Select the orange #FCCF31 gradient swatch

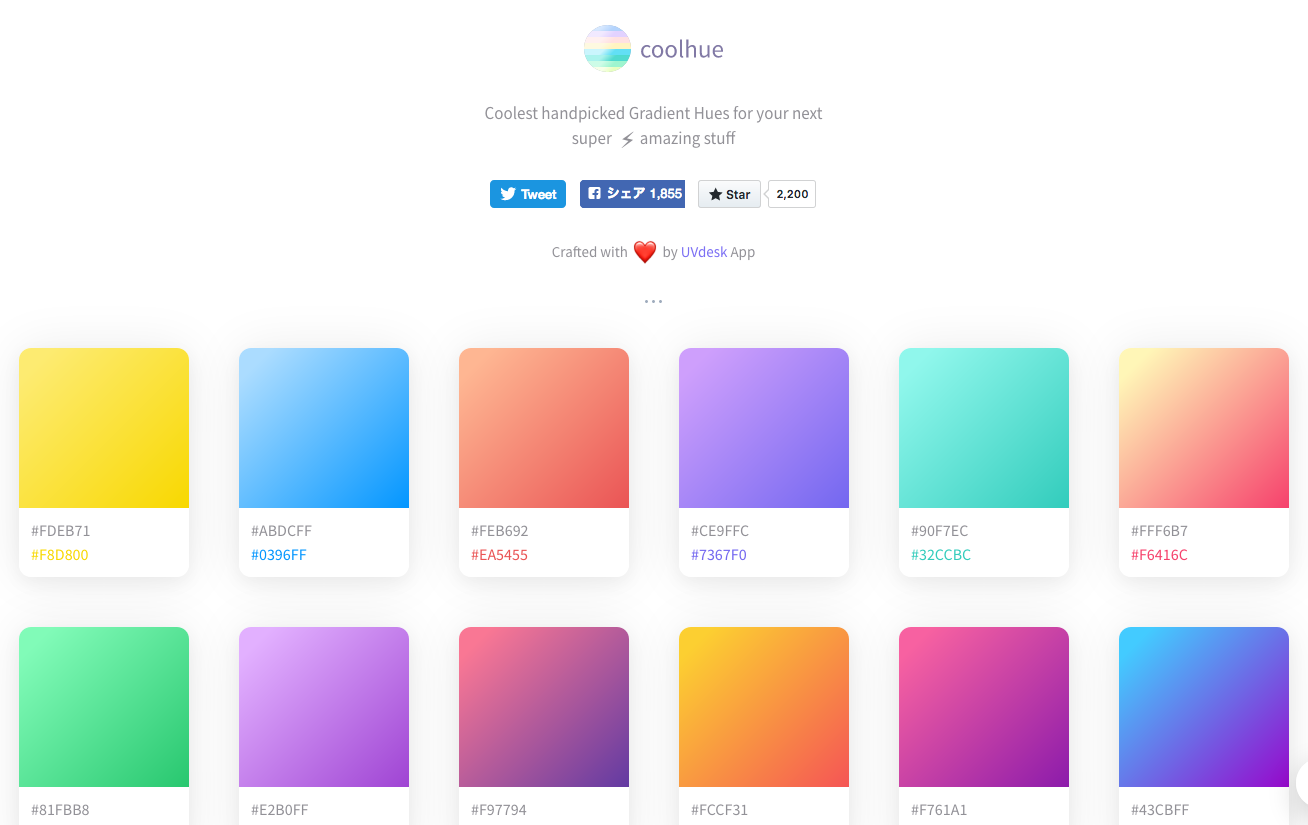[764, 707]
